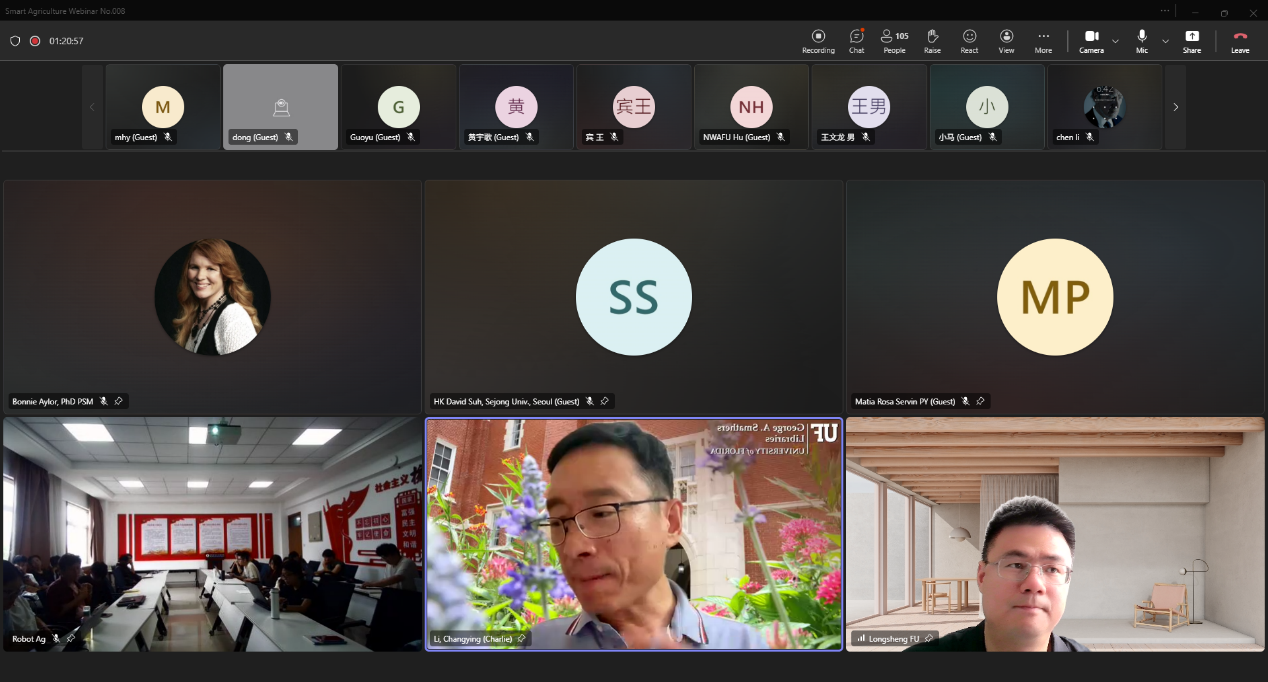This screenshot has height=682, width=1268.
Task: Open the React emoji options
Action: [x=969, y=40]
